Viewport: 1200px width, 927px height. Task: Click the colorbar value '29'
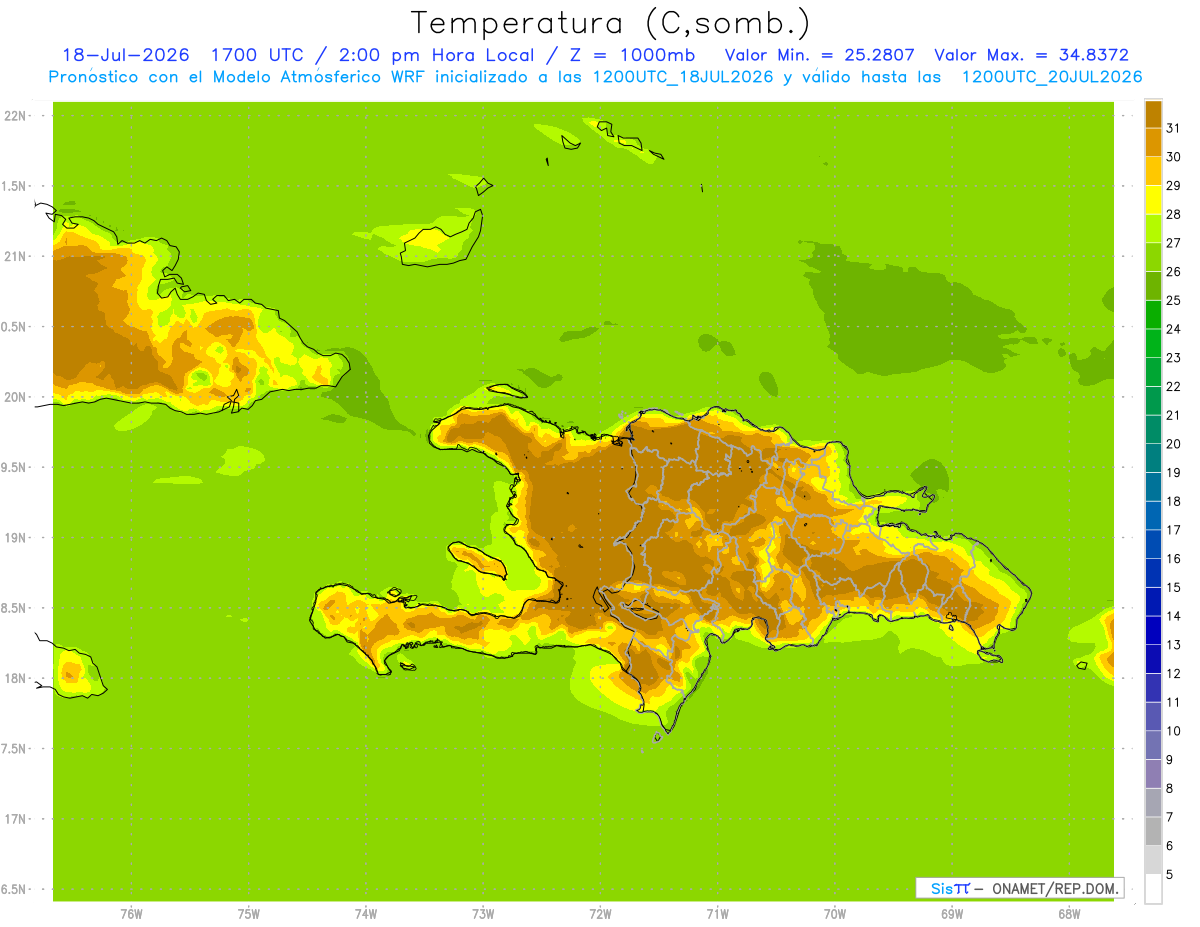1173,185
